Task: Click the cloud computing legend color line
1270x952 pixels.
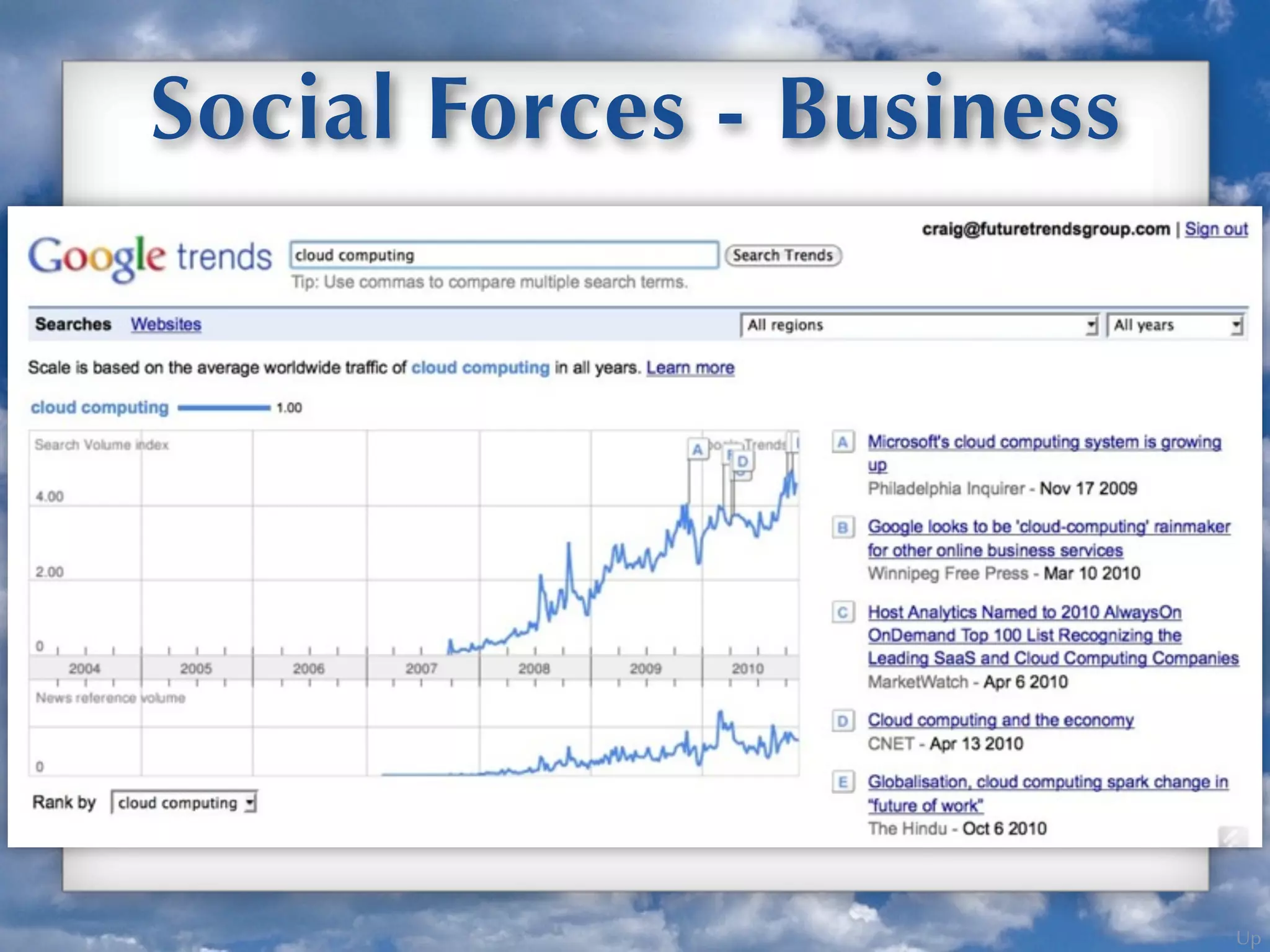Action: tap(224, 408)
